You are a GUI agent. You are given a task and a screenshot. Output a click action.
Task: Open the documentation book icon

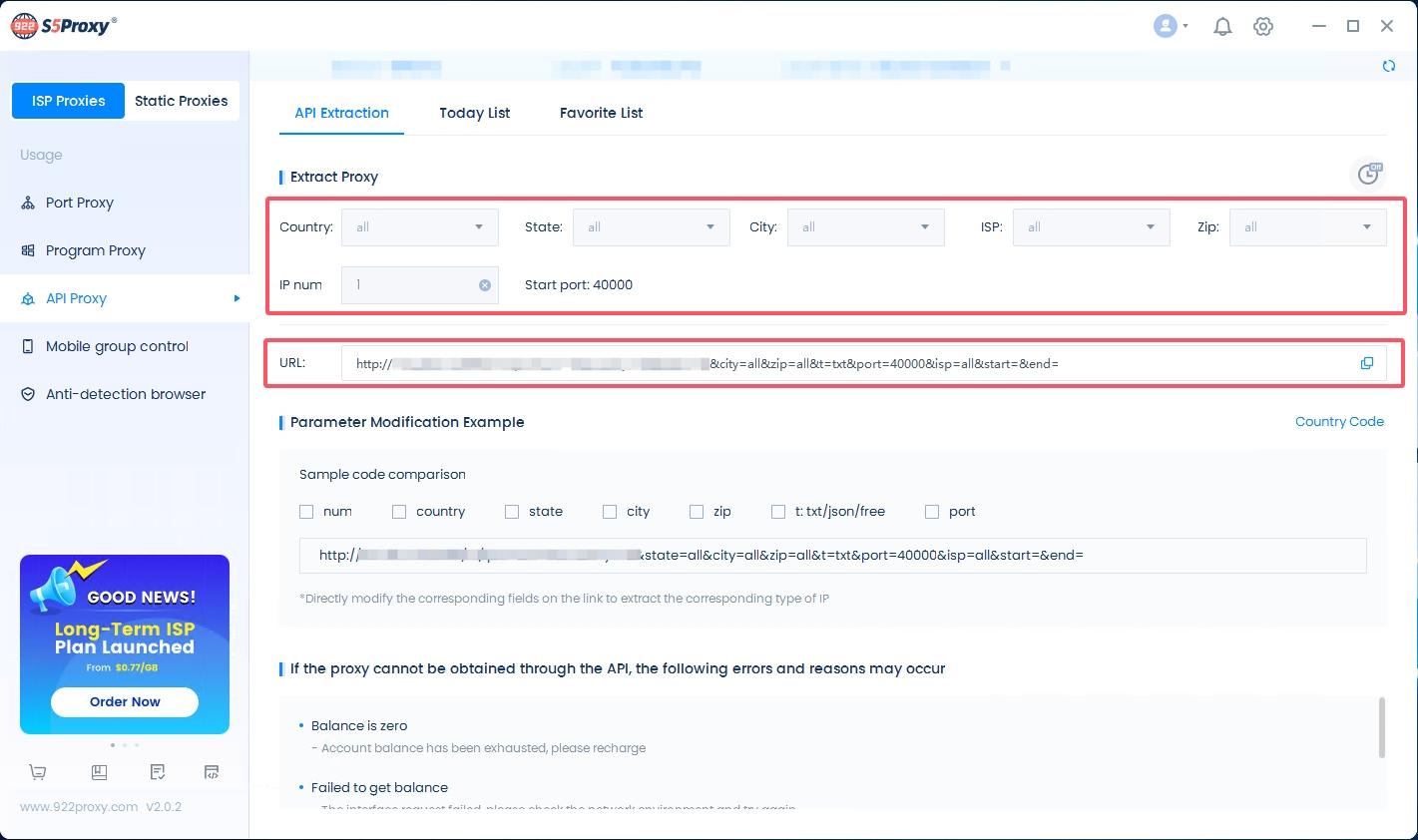[99, 771]
